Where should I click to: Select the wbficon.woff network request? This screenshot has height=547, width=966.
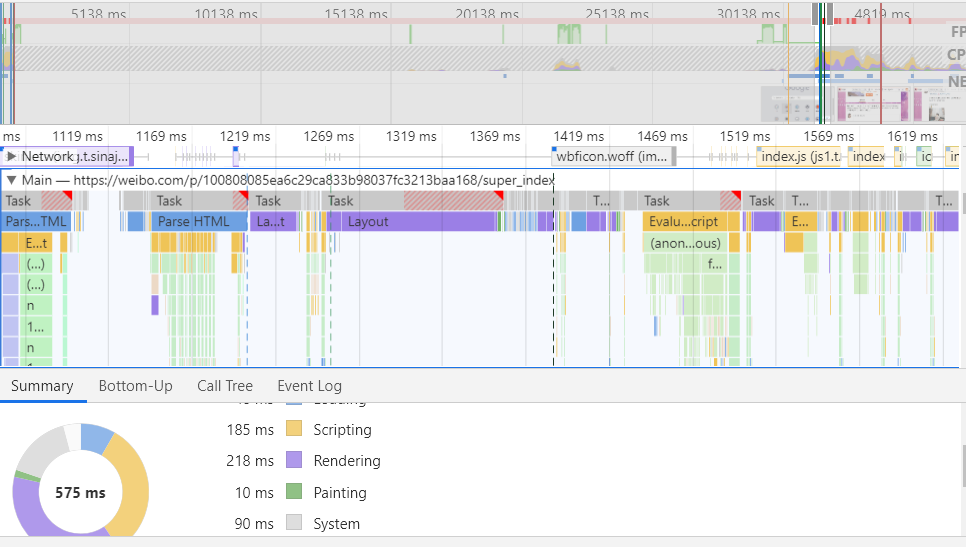coord(614,156)
